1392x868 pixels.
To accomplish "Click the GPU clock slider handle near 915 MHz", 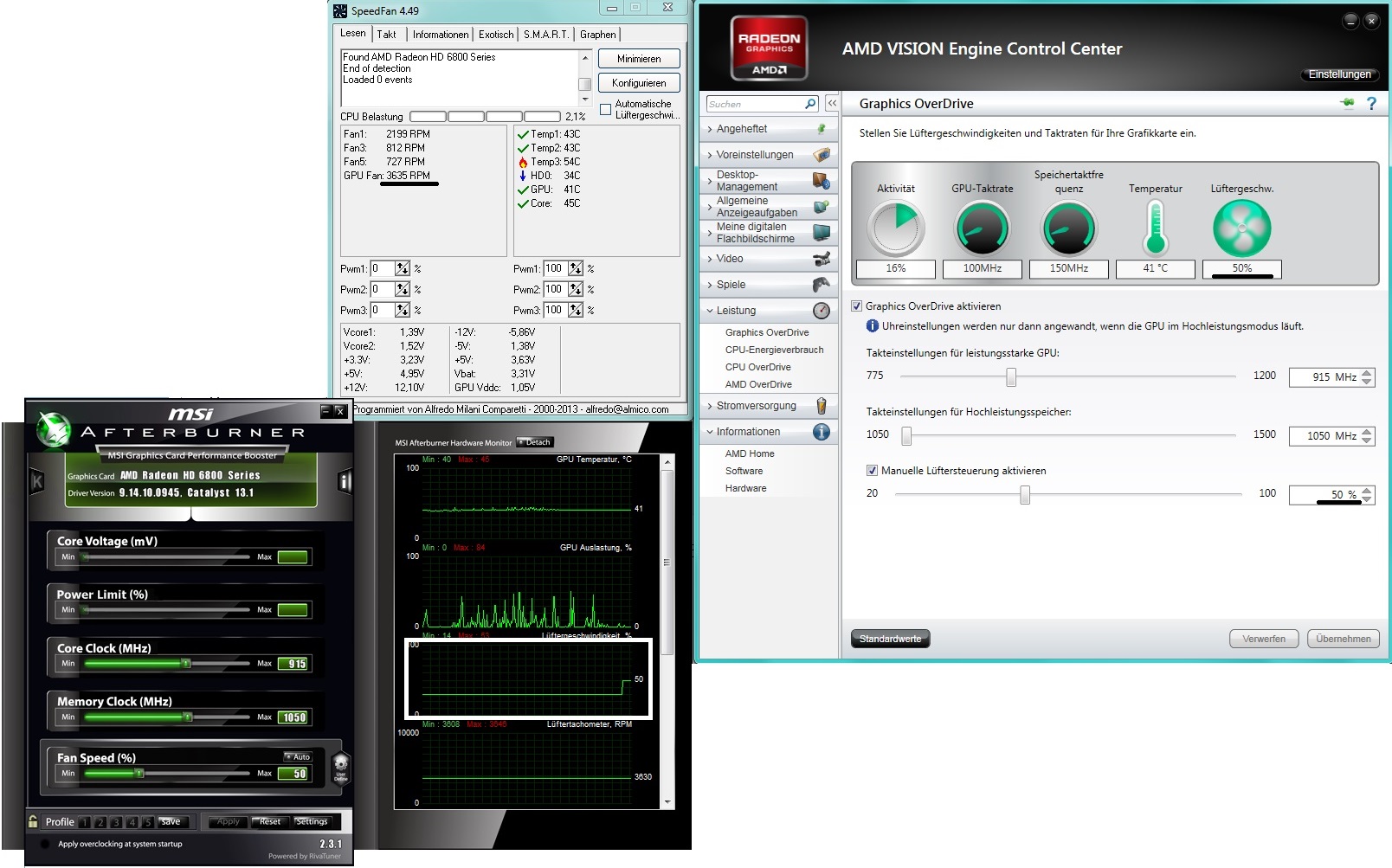I will click(1010, 377).
